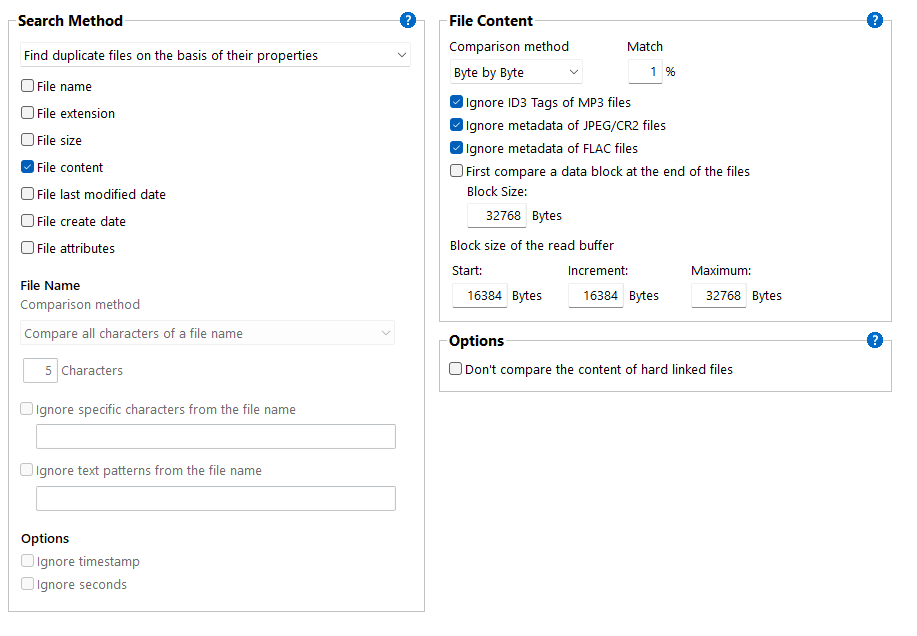Uncheck Ignore metadata of JPEG/CR2 files

tap(457, 126)
